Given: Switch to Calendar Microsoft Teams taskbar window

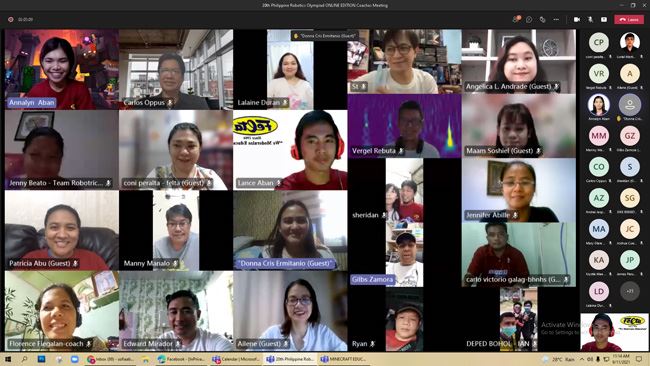Looking at the screenshot, I should (x=235, y=359).
